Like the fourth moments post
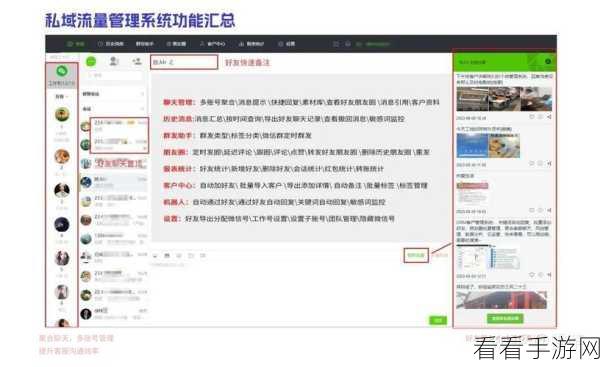This screenshot has width=600, height=367. pos(532,275)
